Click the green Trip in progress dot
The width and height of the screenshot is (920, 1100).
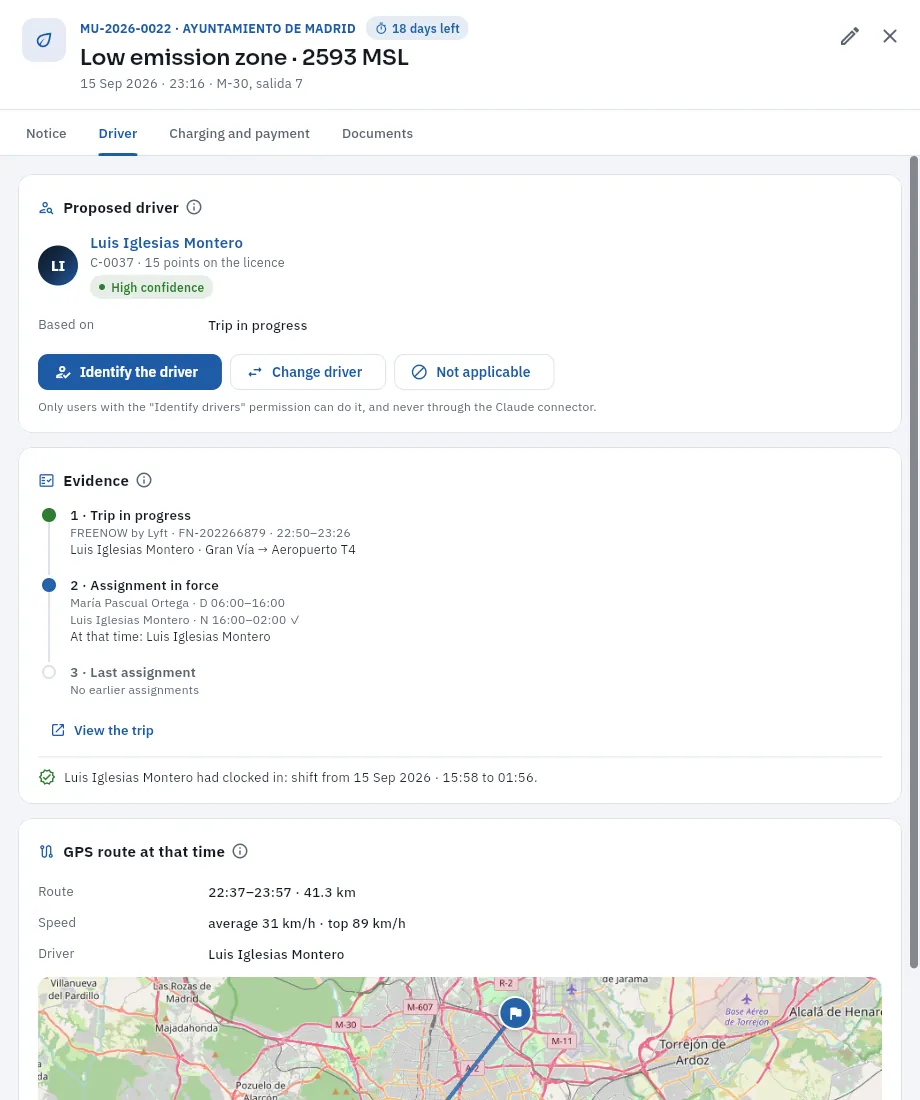click(x=49, y=516)
